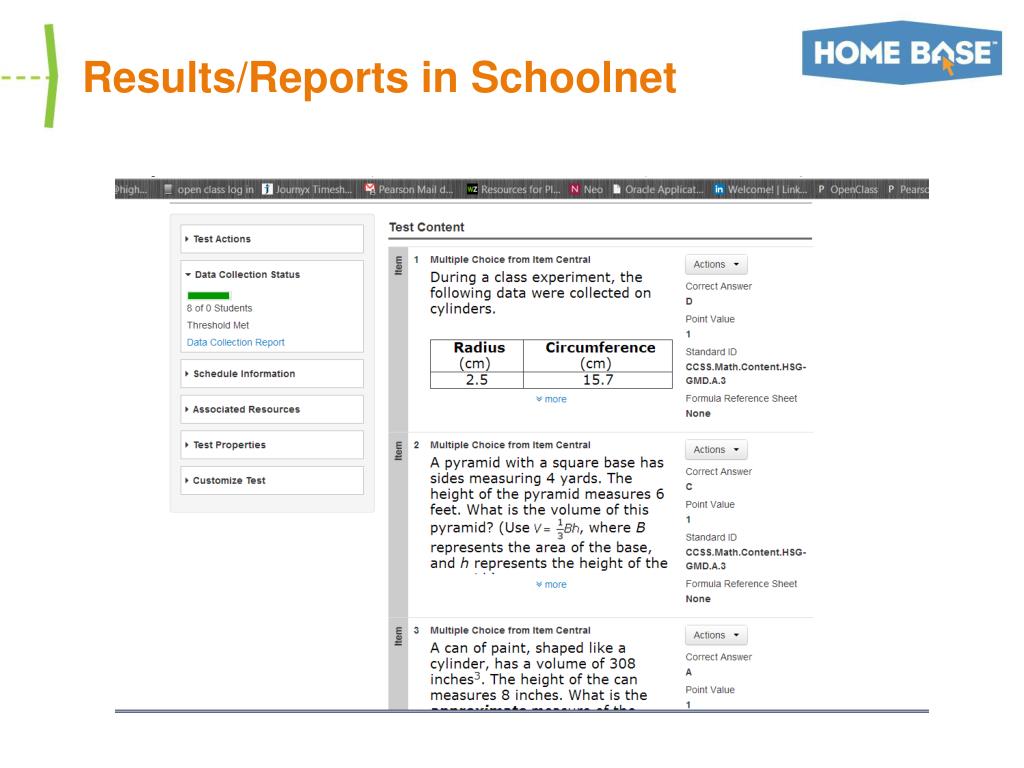The height and width of the screenshot is (768, 1024).
Task: Click the grey Item handle for question 3
Action: tap(398, 664)
